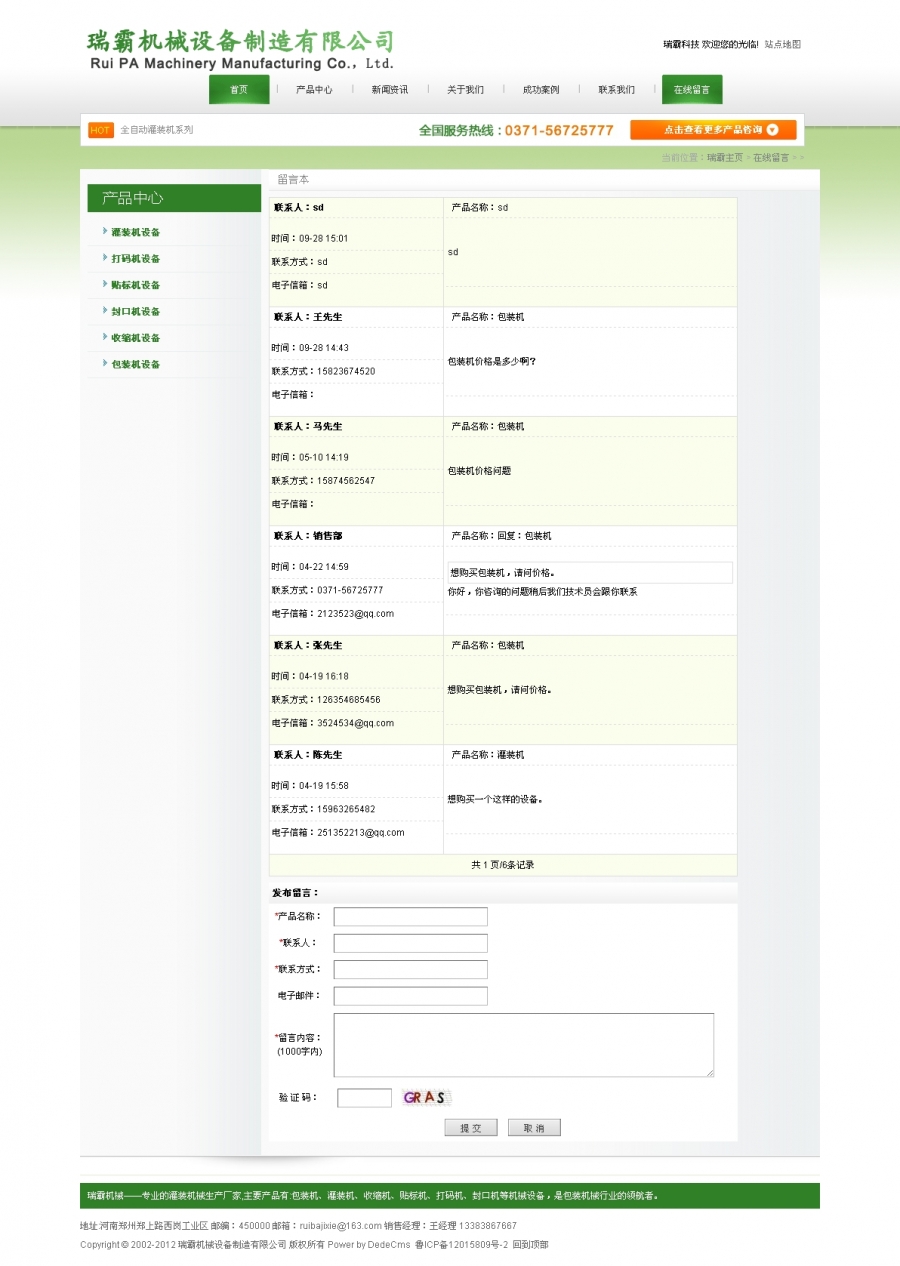
Task: Click the phone number 15823674520
Action: pyautogui.click(x=346, y=371)
